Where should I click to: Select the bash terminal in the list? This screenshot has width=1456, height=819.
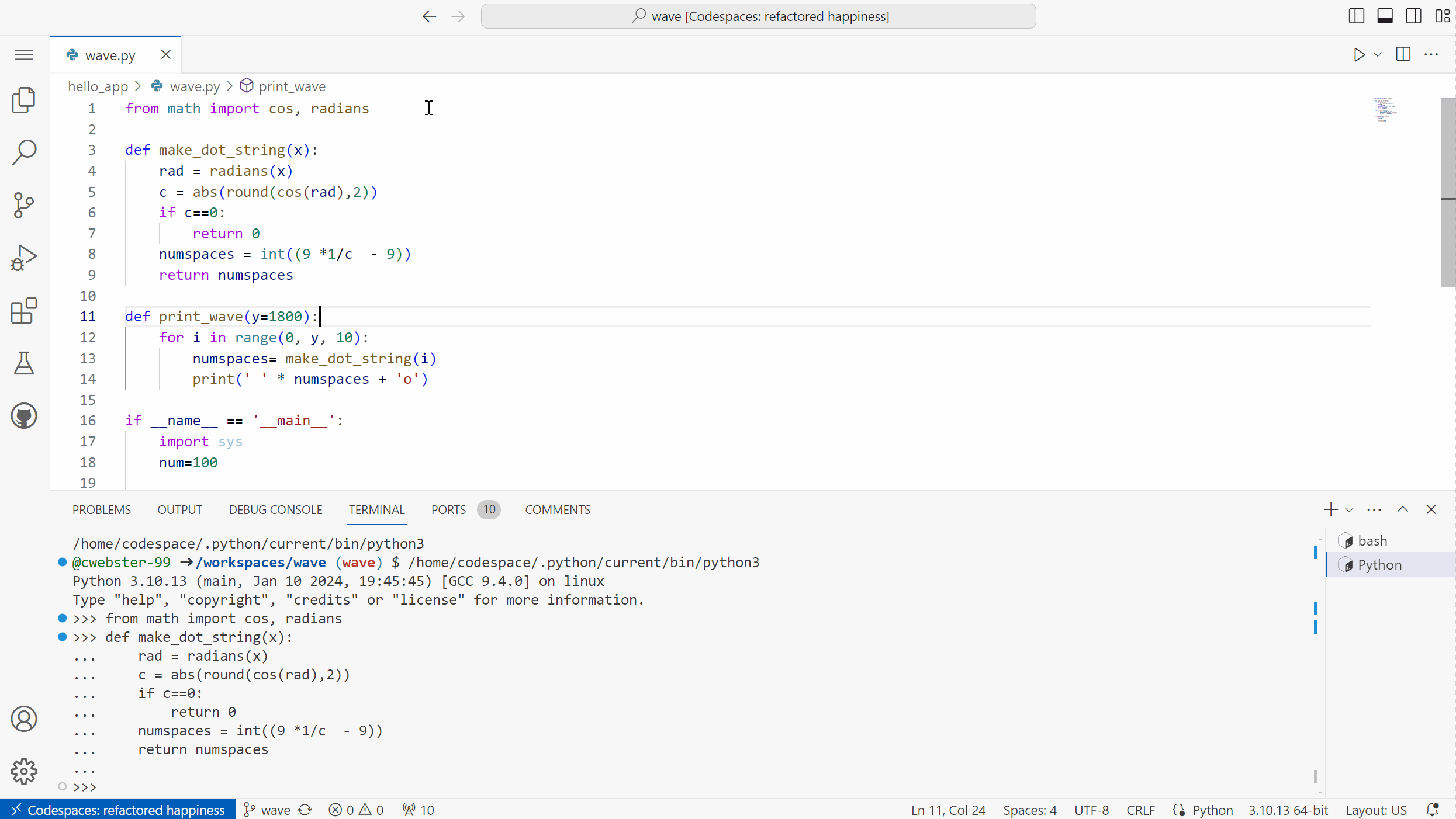pyautogui.click(x=1372, y=541)
